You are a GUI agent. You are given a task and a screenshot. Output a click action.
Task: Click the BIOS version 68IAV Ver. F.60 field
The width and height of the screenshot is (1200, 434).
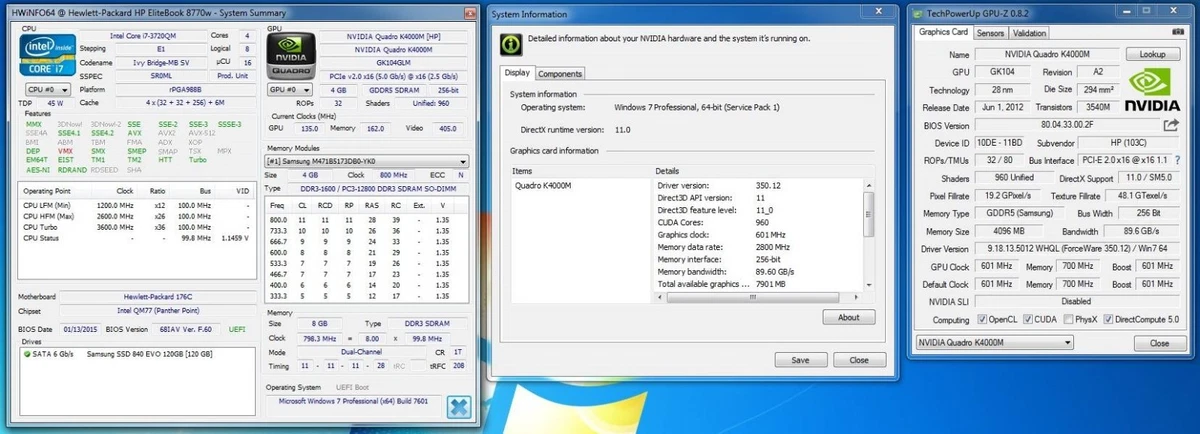coord(187,329)
